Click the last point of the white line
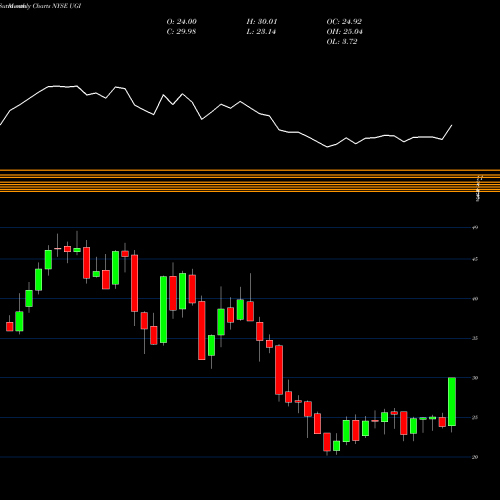The image size is (500, 500). click(x=452, y=125)
